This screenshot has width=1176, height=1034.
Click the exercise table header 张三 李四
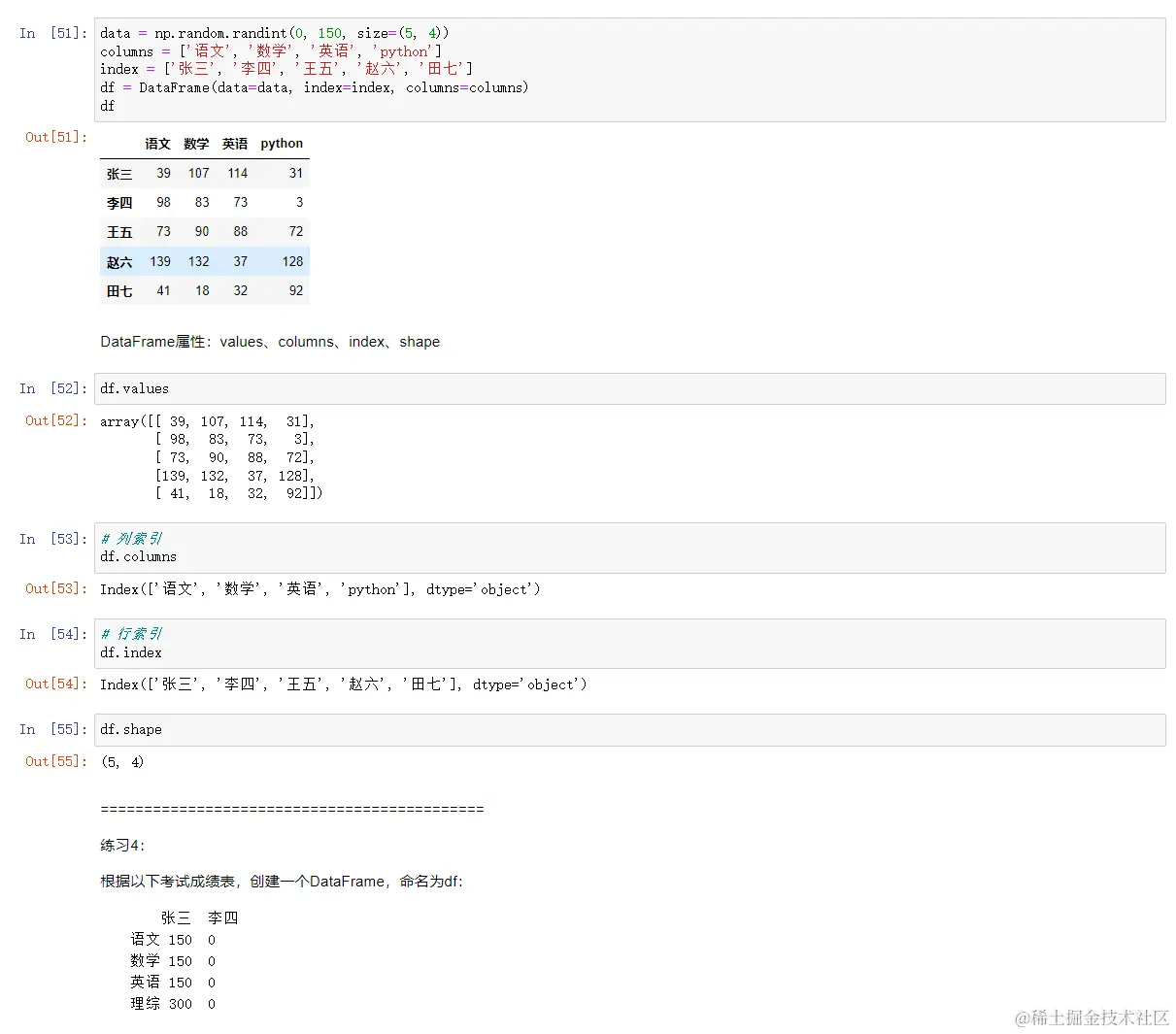pos(199,917)
